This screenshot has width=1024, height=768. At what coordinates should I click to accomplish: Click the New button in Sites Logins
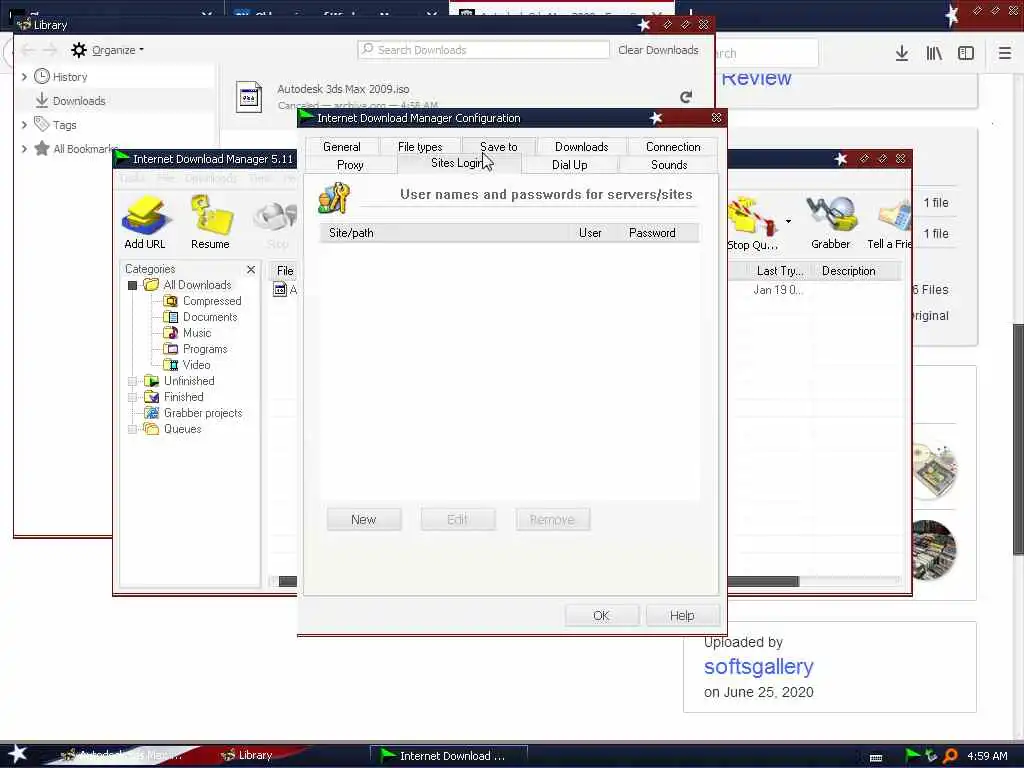coord(364,520)
